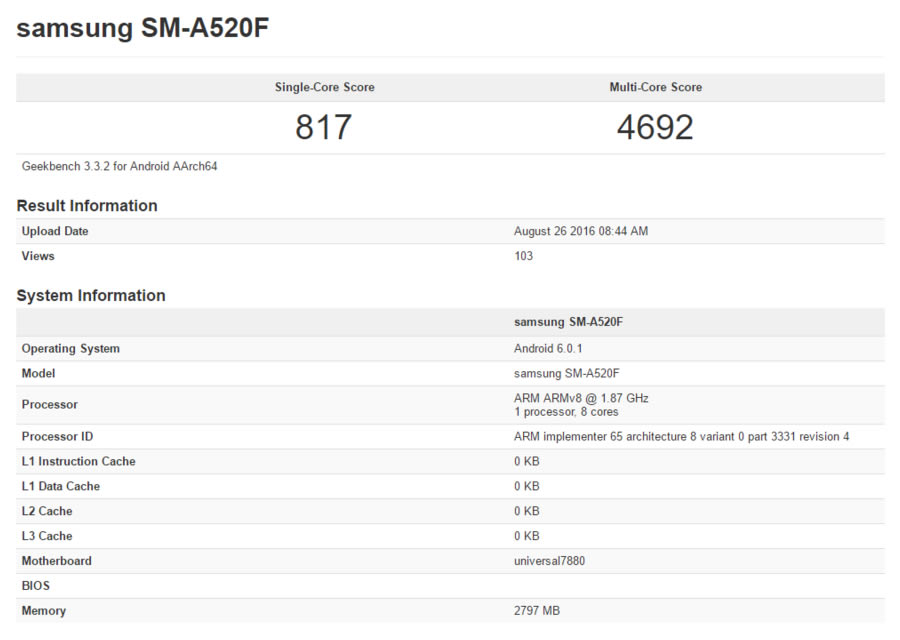Click the Views count 103

click(x=518, y=256)
